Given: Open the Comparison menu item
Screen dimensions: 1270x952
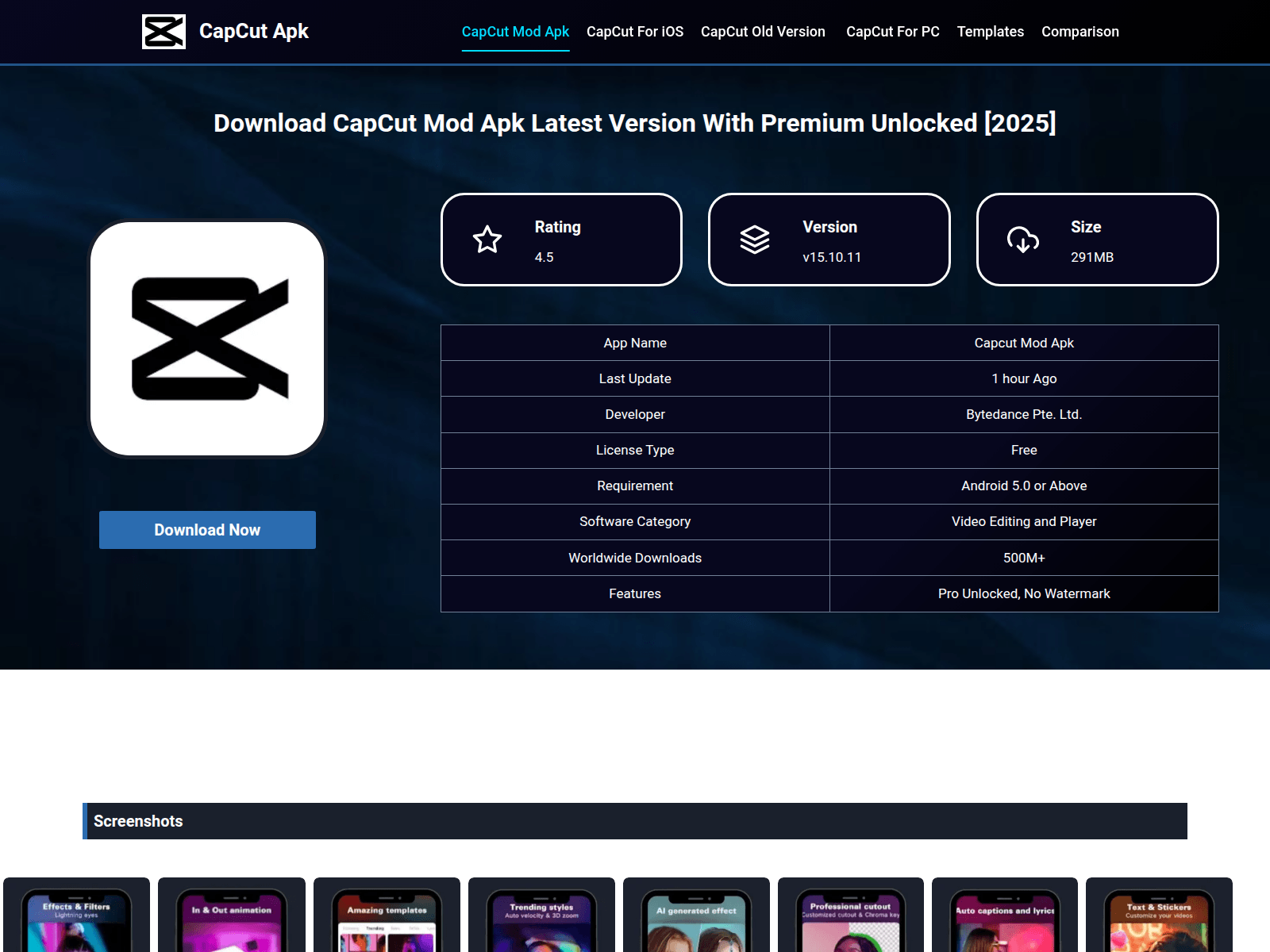Looking at the screenshot, I should (x=1080, y=32).
